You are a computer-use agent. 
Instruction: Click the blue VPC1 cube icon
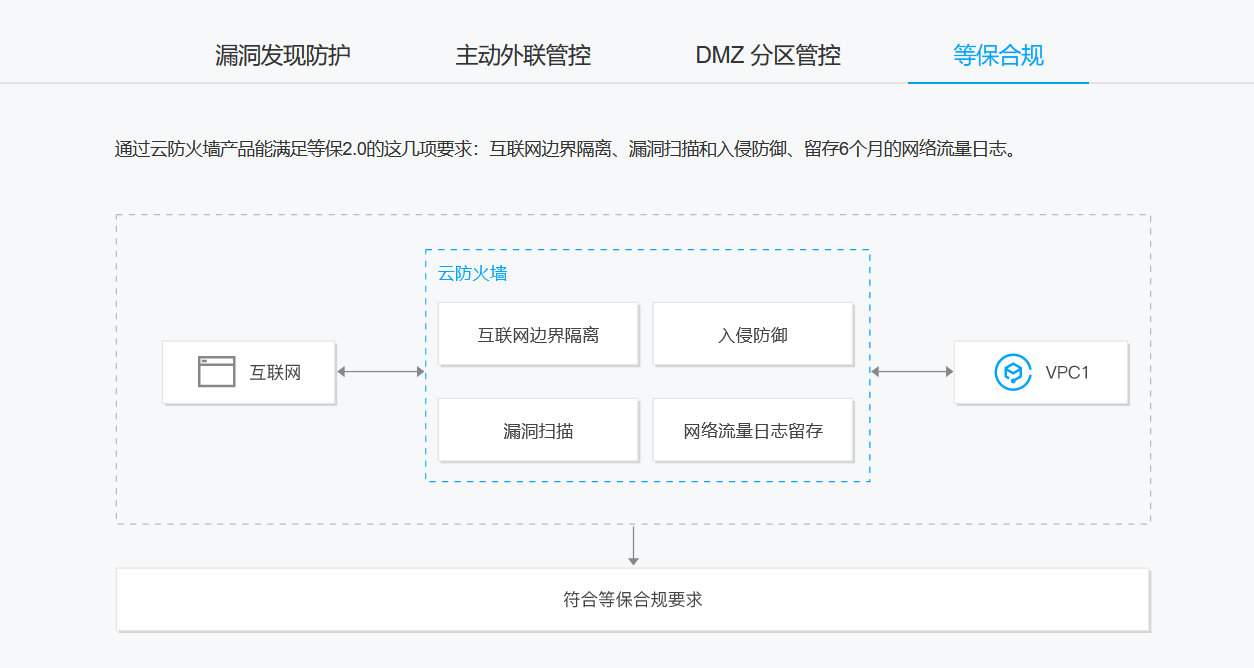pyautogui.click(x=1012, y=372)
